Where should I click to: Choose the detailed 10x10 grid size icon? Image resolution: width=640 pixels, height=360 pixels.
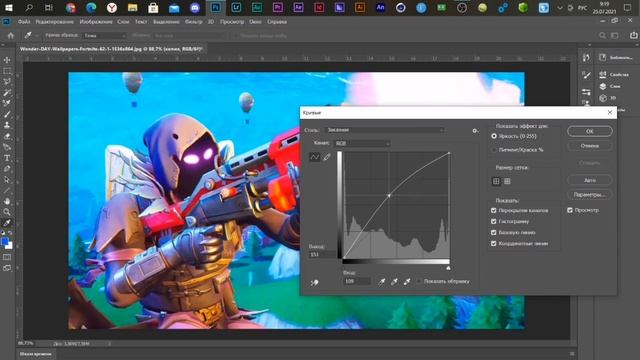507,181
